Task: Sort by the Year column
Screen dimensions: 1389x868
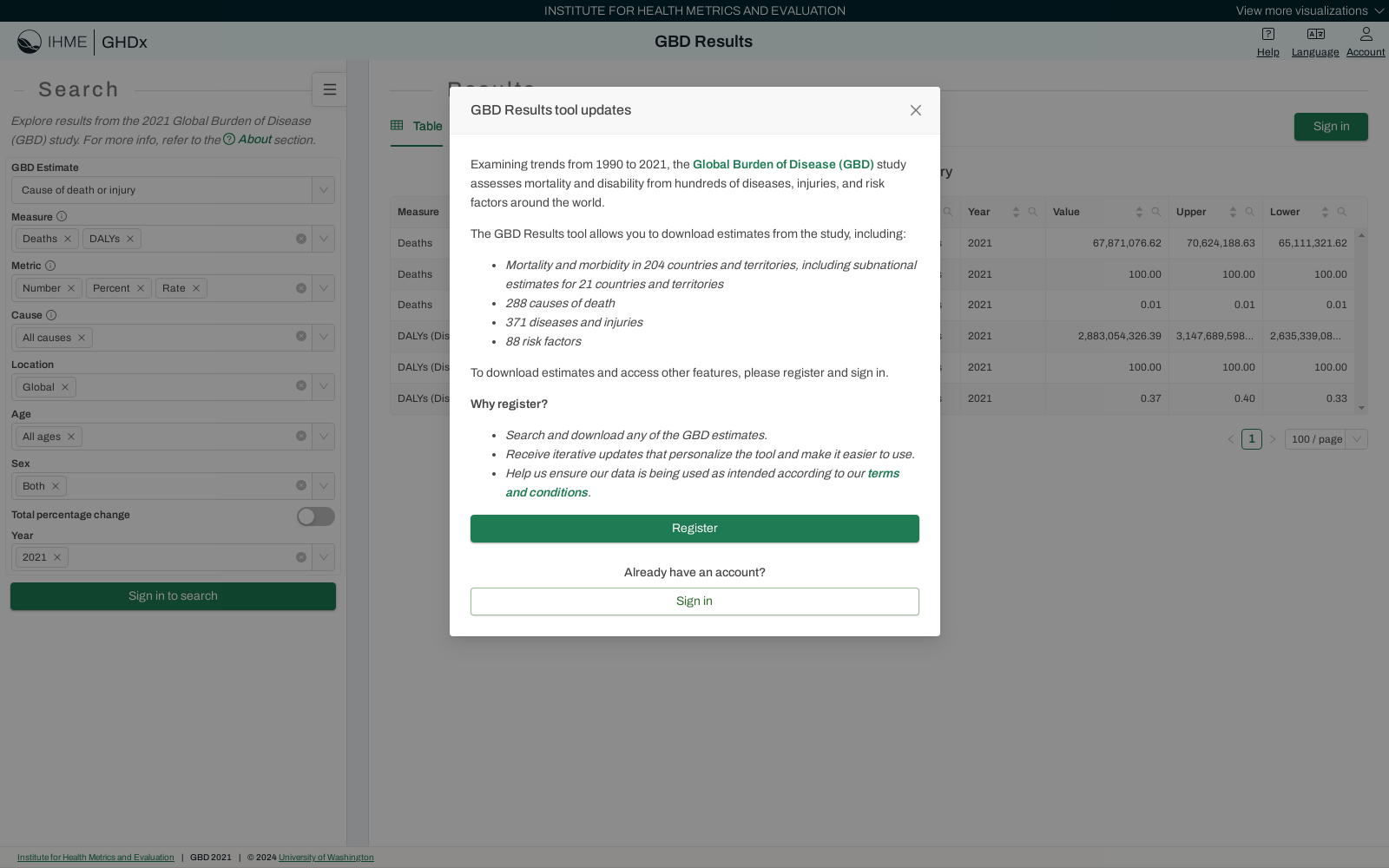Action: (x=1016, y=212)
